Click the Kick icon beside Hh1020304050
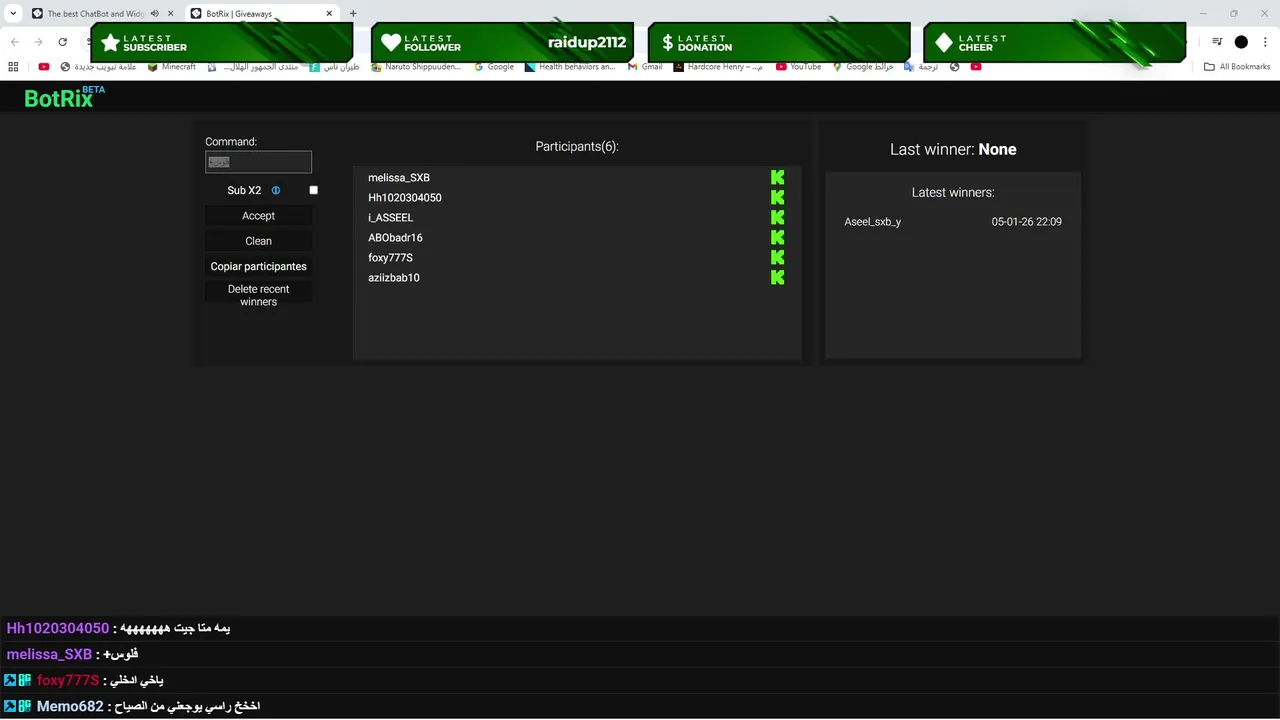This screenshot has width=1280, height=720. [x=777, y=197]
